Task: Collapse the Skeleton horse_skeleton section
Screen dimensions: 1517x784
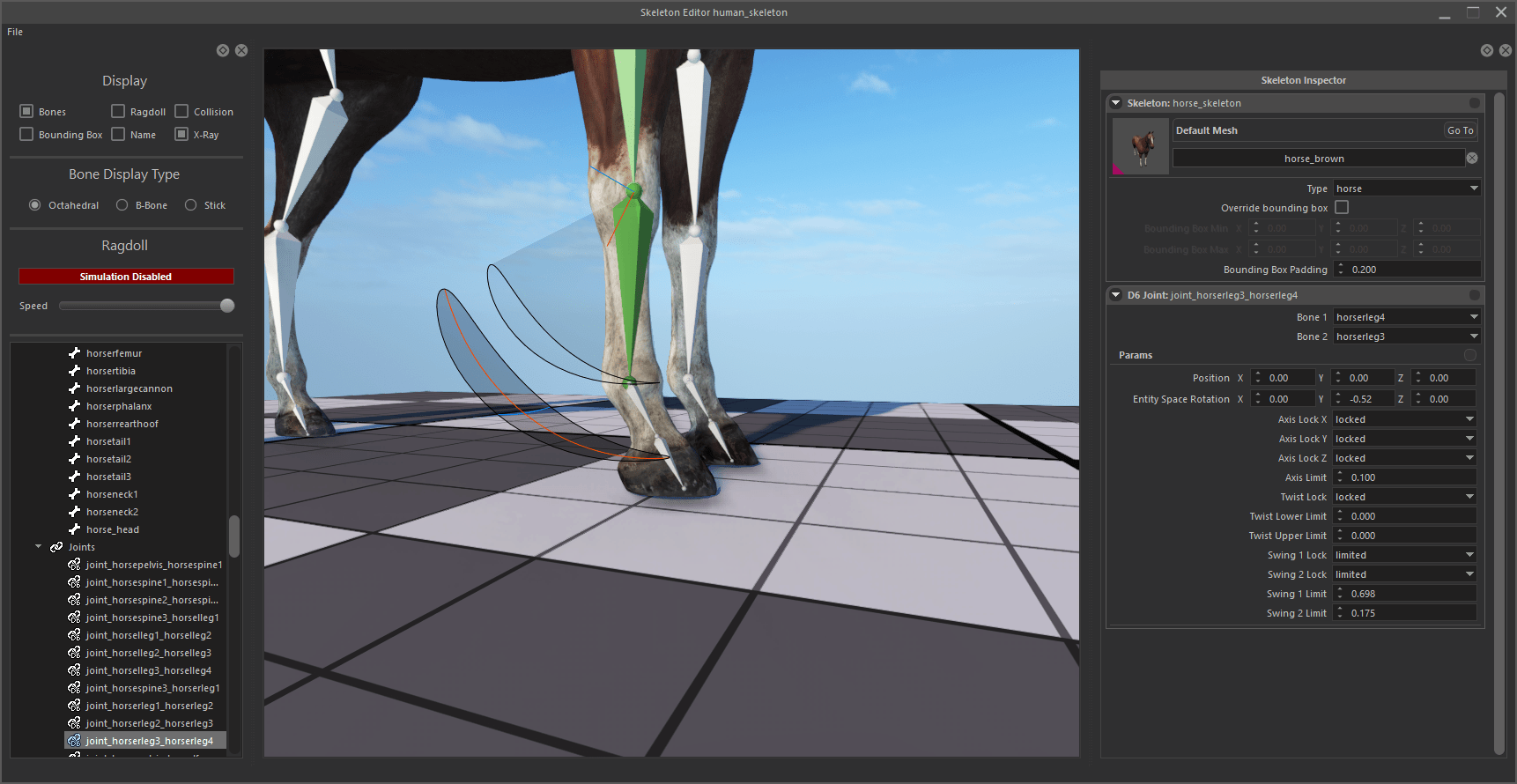Action: pyautogui.click(x=1116, y=103)
